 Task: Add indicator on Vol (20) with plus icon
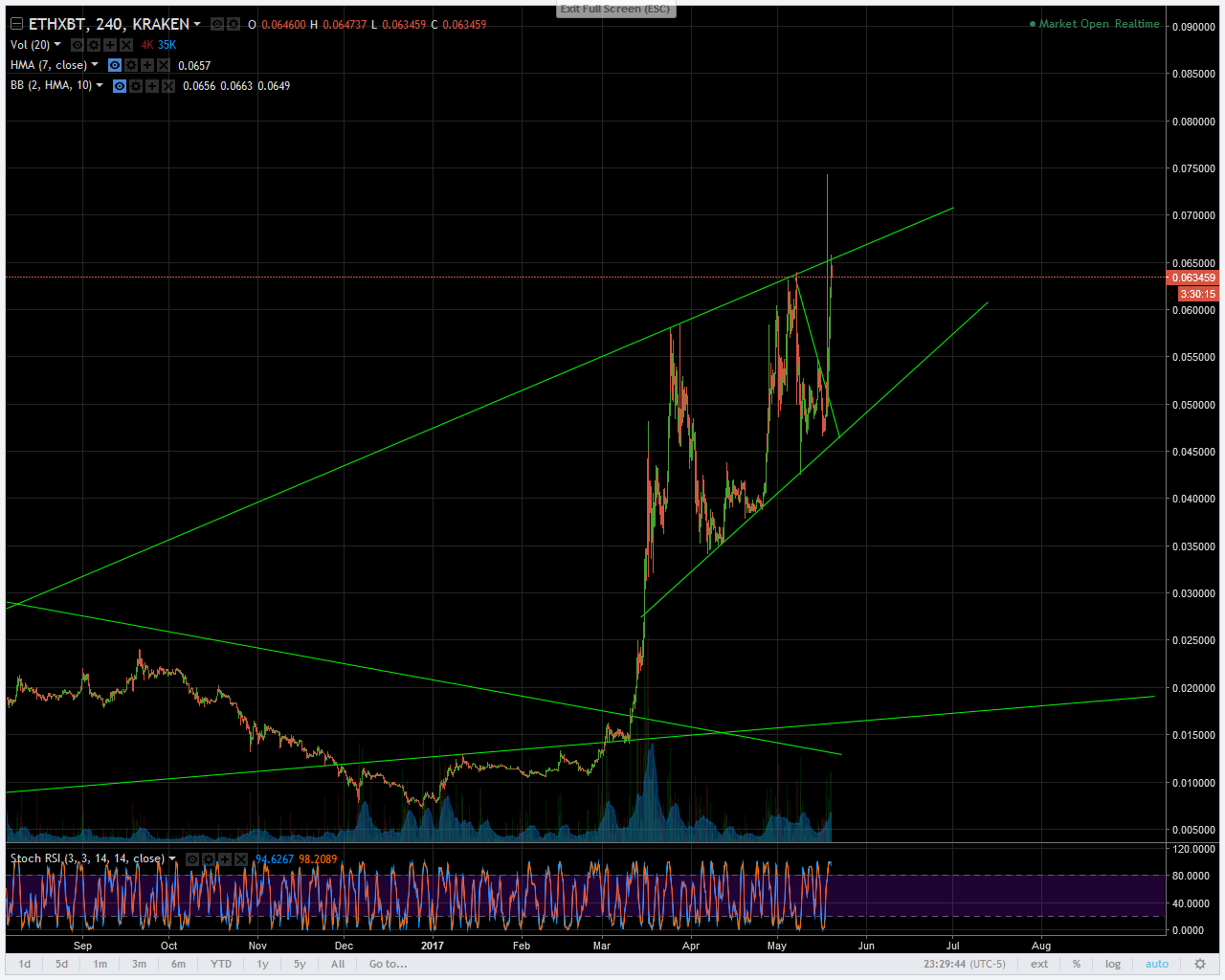[x=110, y=45]
